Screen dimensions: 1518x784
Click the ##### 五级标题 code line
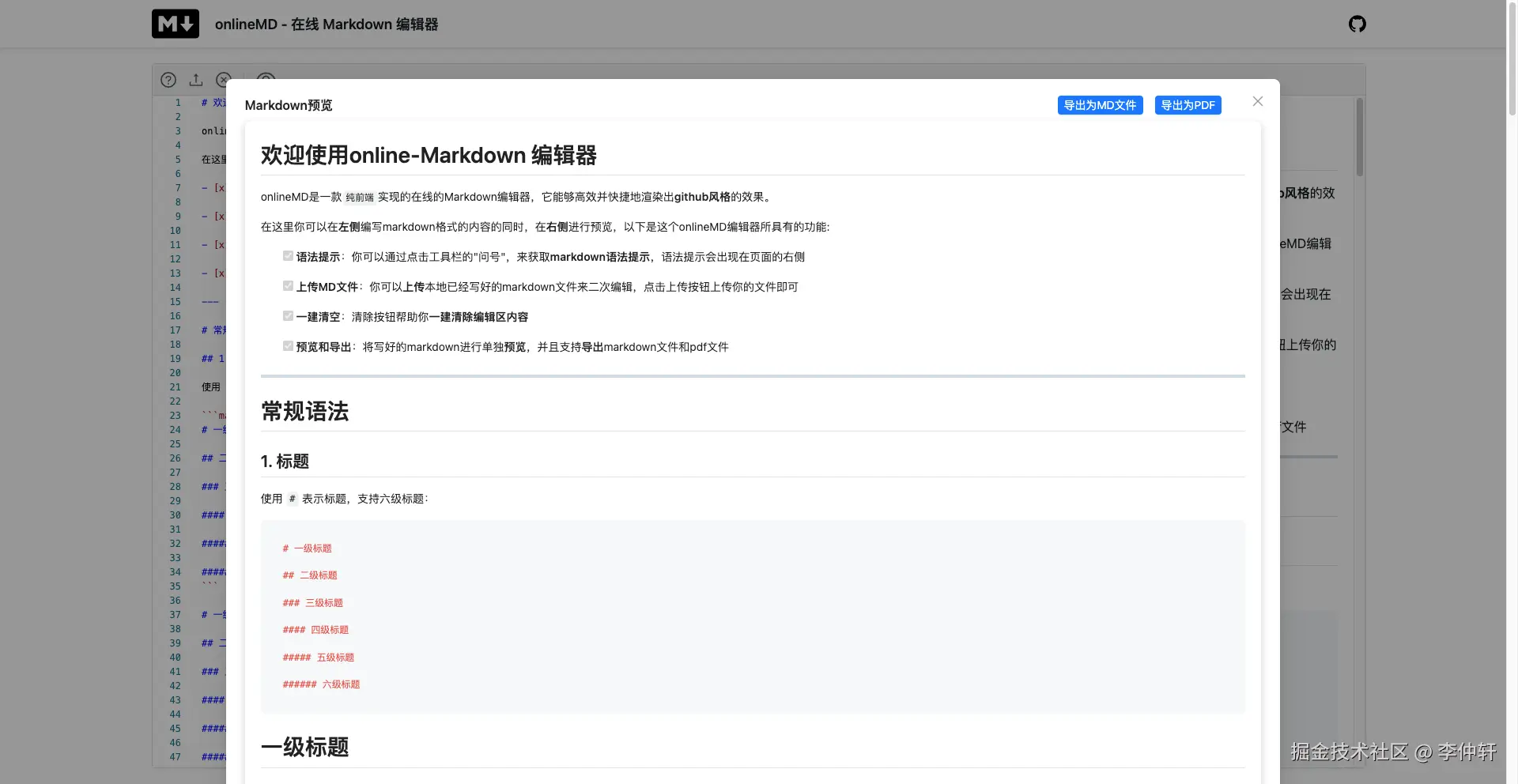click(x=319, y=658)
